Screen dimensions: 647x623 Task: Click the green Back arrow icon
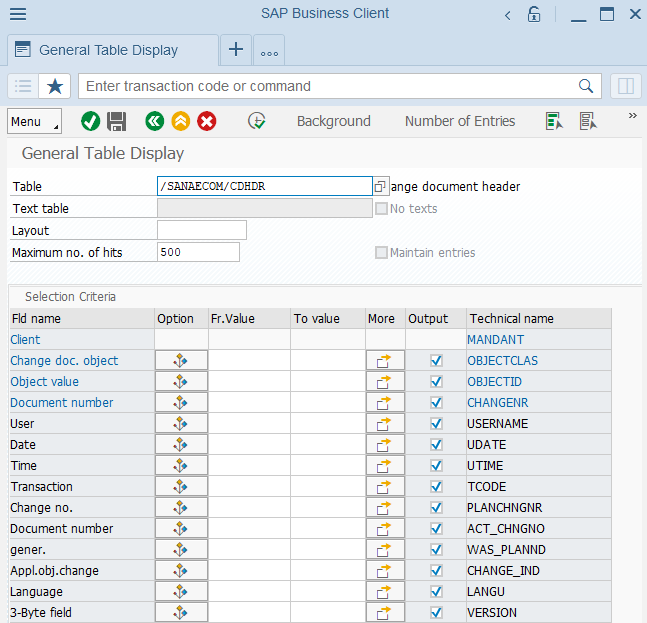coord(155,121)
